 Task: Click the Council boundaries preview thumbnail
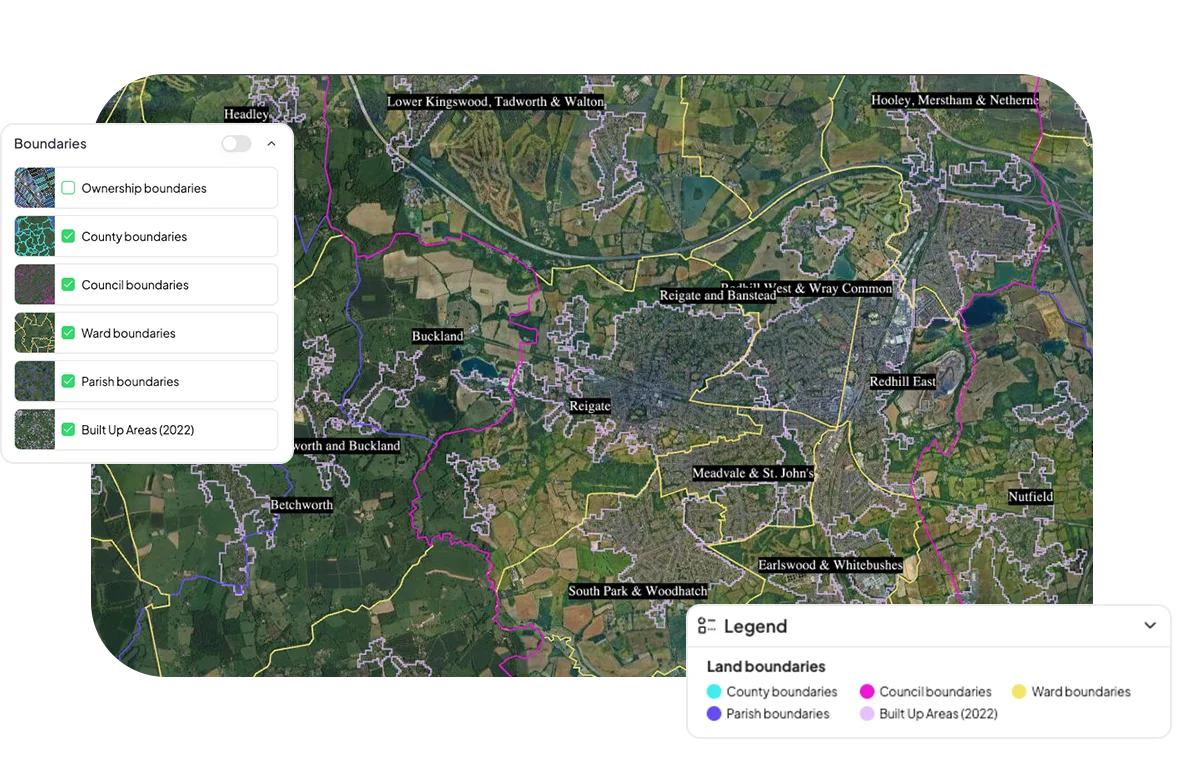click(x=34, y=284)
